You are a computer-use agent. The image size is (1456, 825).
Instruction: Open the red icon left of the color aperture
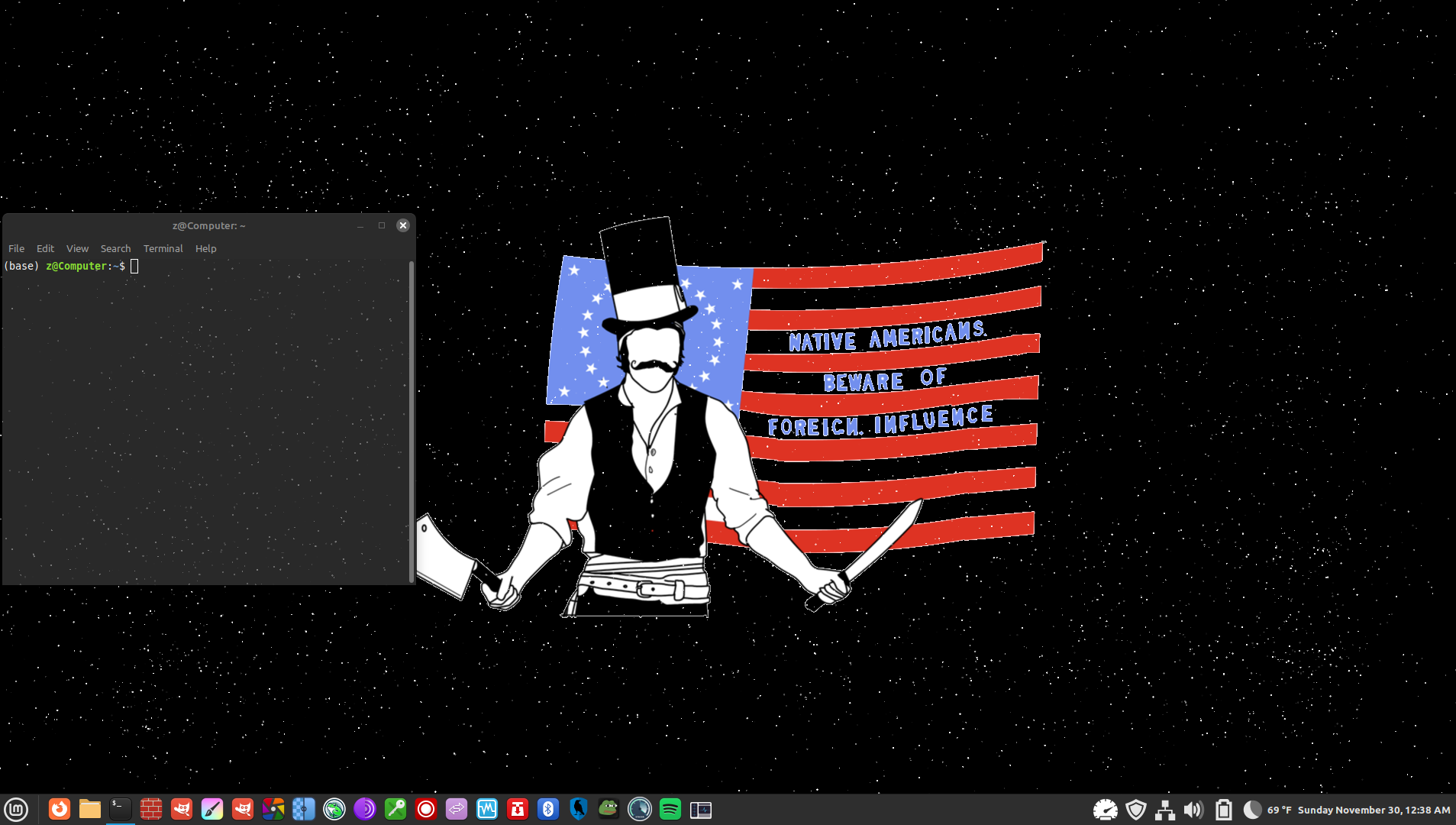point(243,809)
